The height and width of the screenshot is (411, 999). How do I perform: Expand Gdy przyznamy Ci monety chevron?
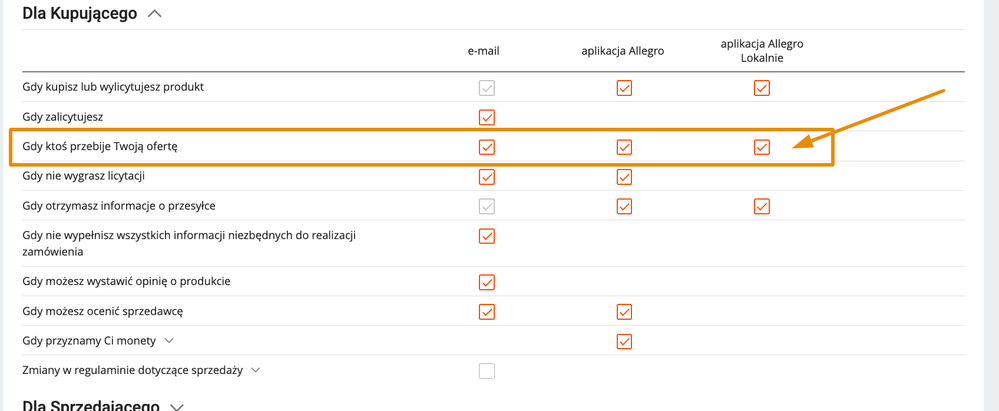(169, 341)
